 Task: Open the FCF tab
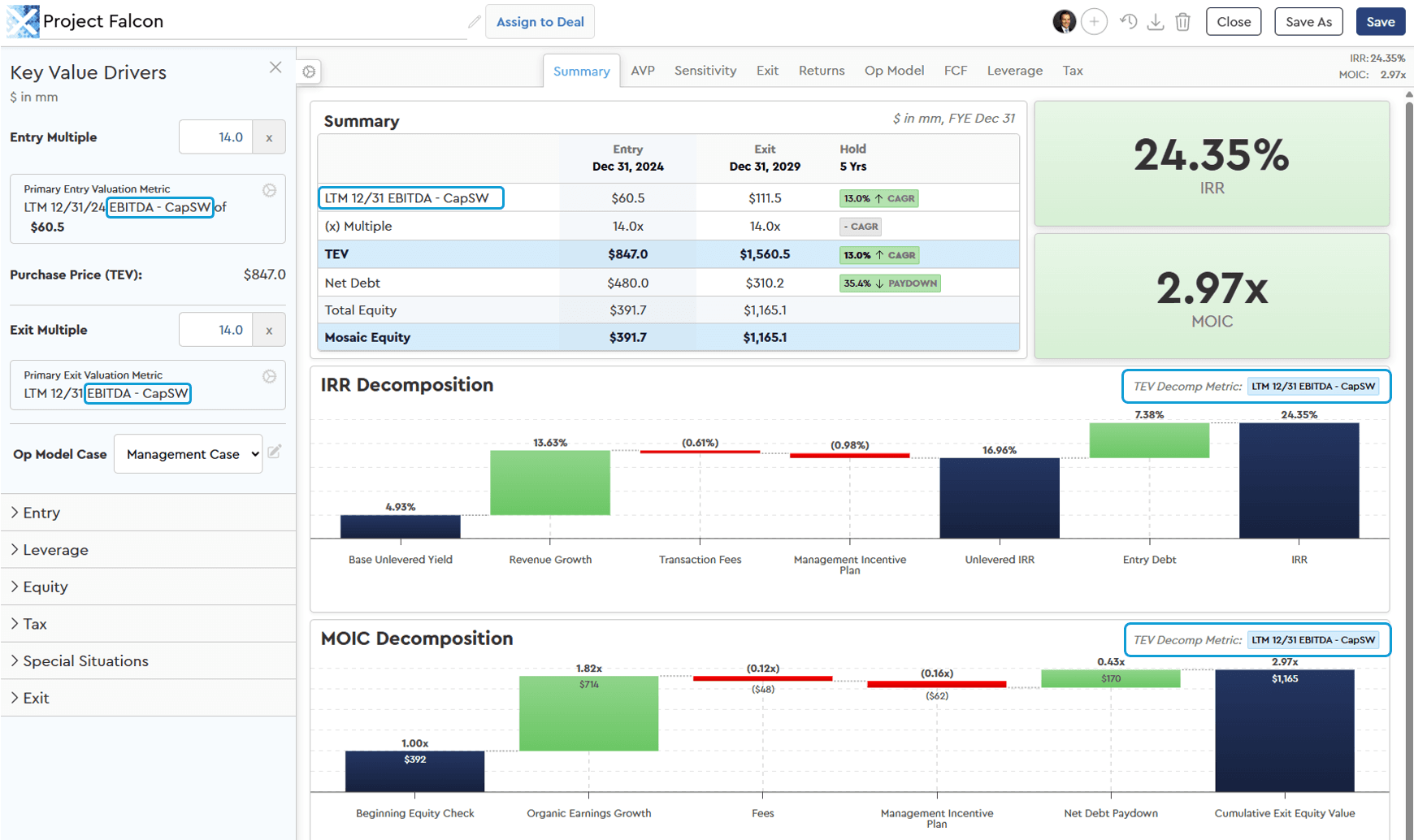pyautogui.click(x=955, y=71)
